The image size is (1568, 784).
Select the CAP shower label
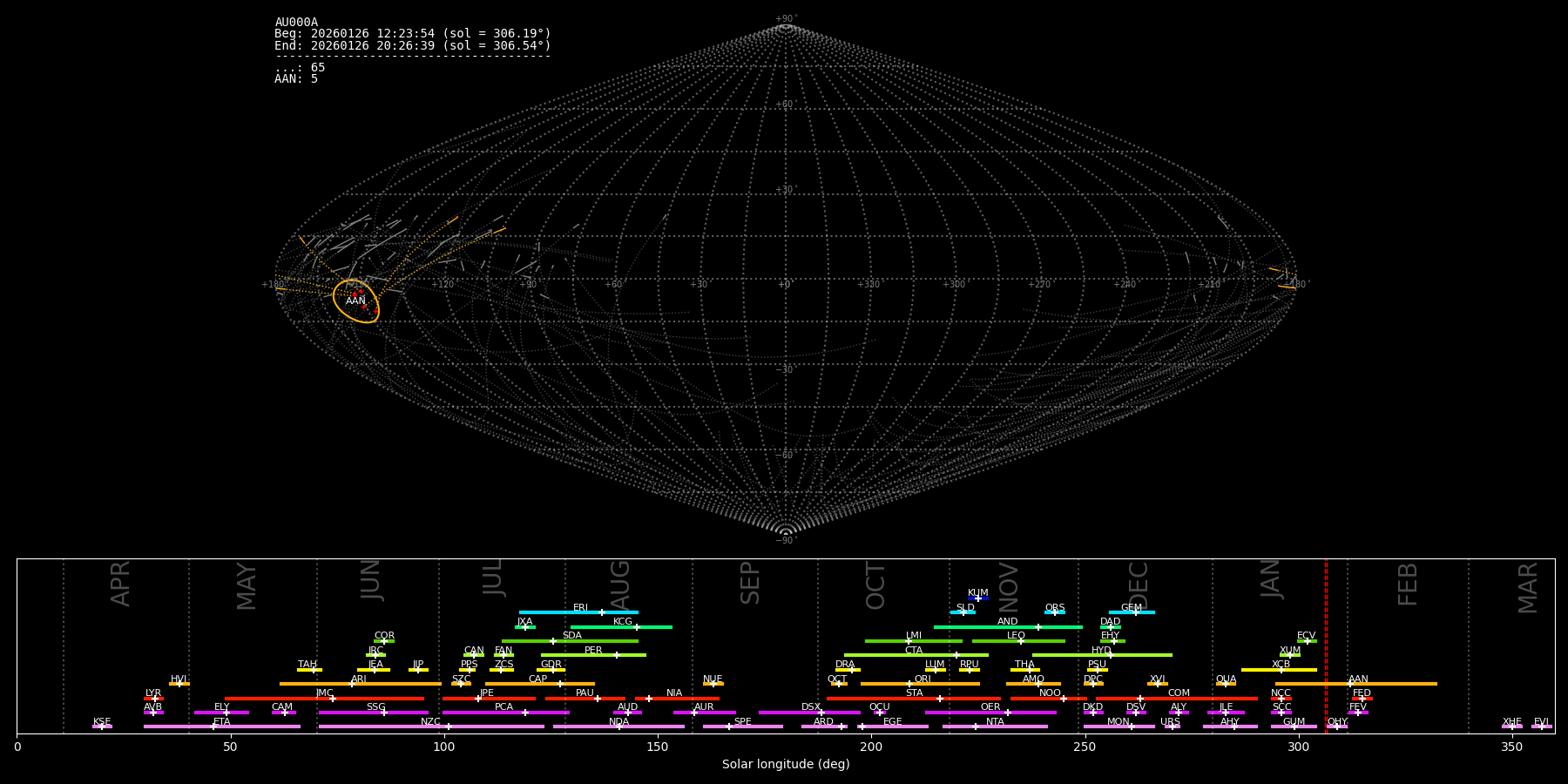tap(538, 679)
